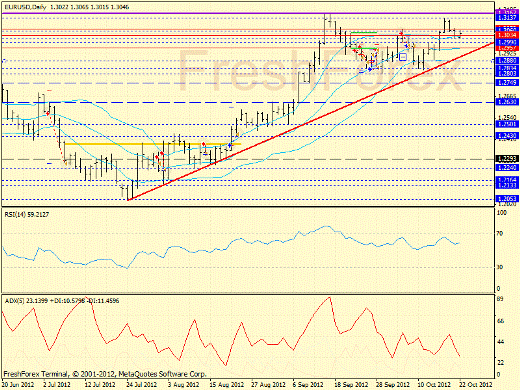Click the 6 Sep 2012 date label

[x=308, y=384]
